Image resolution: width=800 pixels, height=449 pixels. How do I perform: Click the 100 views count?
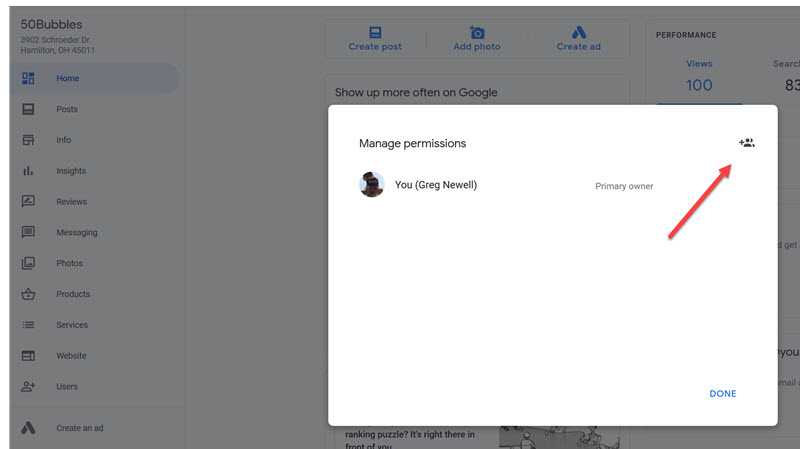[699, 85]
